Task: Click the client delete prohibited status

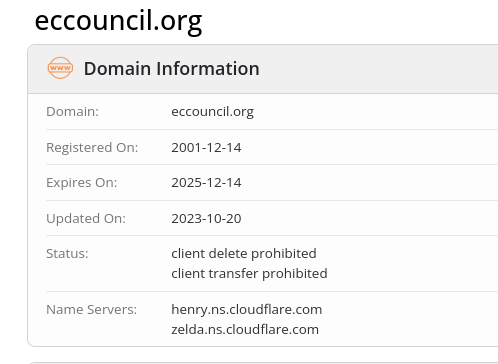Action: coord(244,254)
